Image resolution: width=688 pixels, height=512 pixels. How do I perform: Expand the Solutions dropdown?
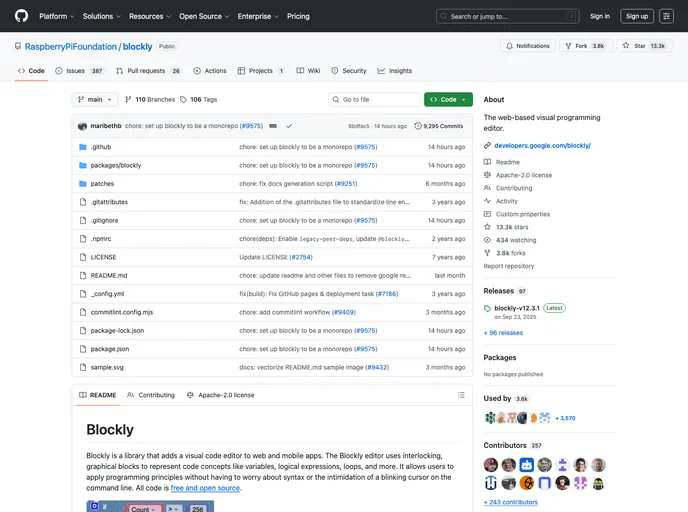[x=101, y=16]
